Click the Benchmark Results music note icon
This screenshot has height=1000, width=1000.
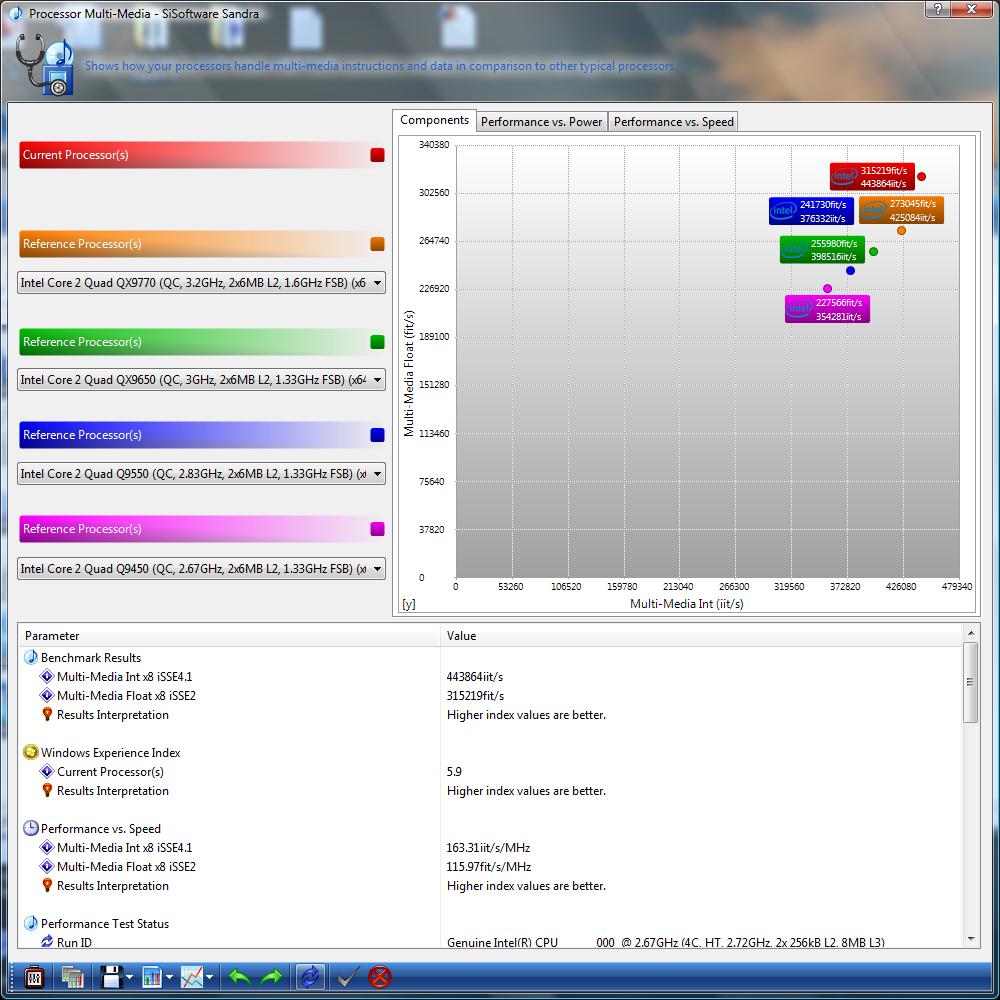[x=31, y=658]
